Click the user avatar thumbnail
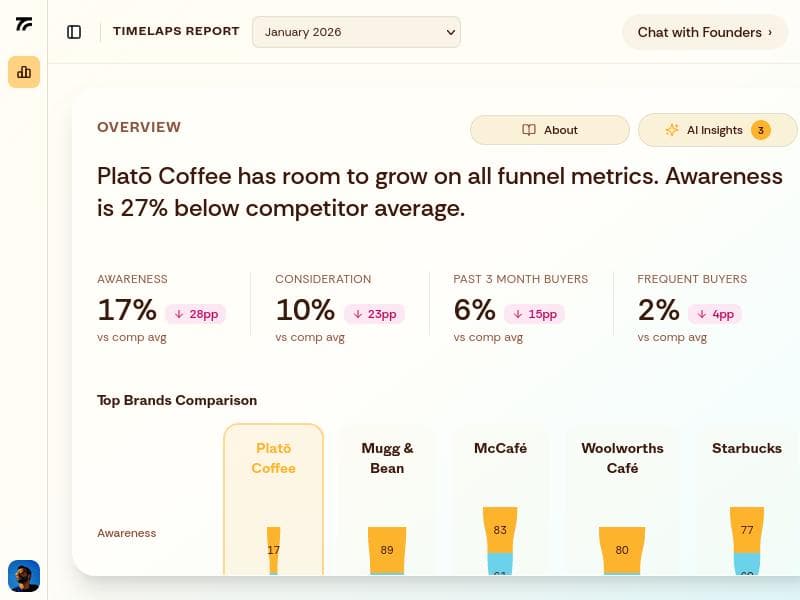Screen dimensions: 800x600 24,576
